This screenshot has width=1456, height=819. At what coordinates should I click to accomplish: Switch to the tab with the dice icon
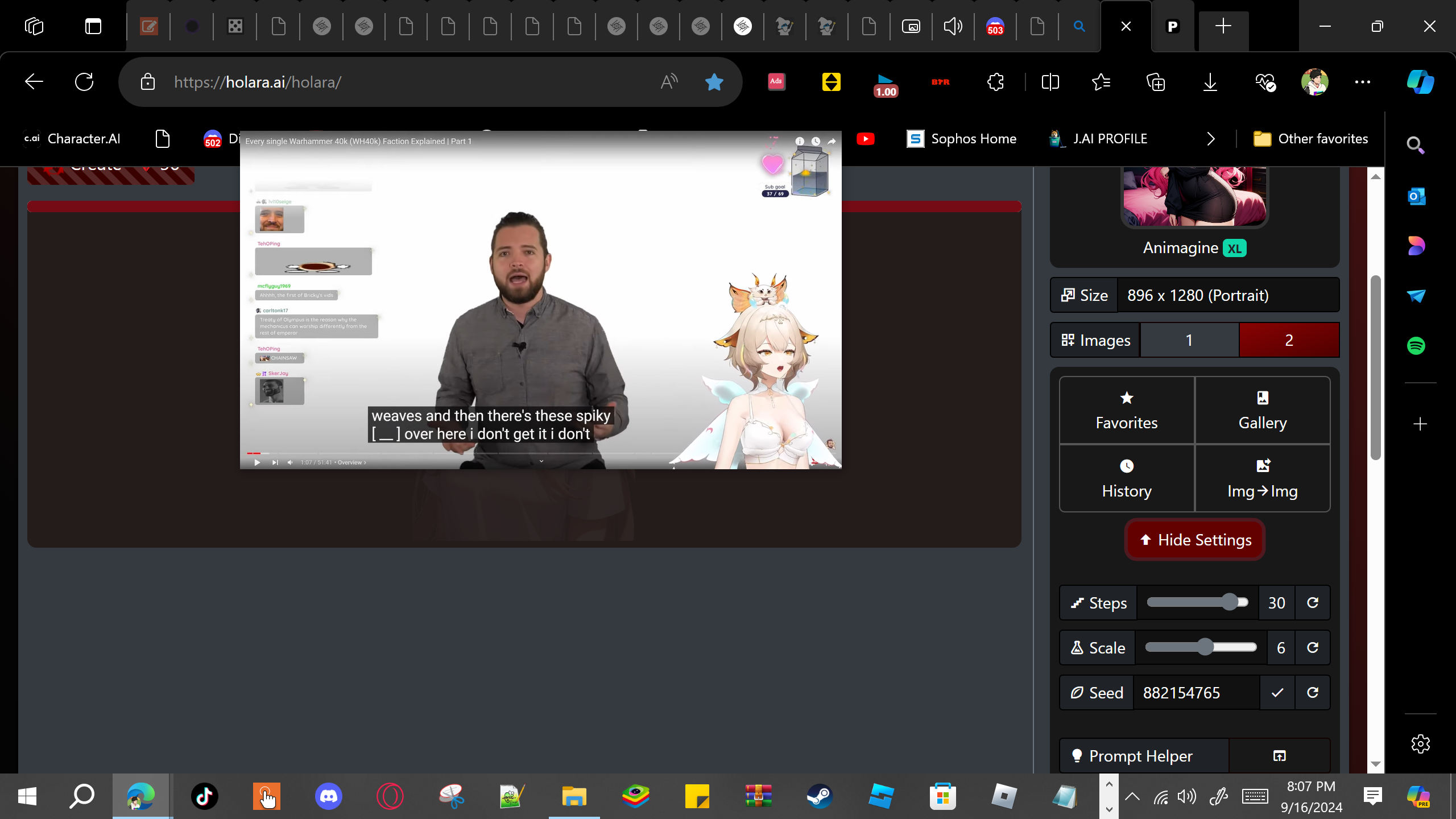[x=235, y=26]
